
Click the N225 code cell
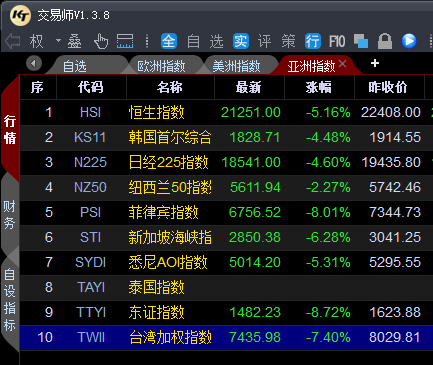90,163
